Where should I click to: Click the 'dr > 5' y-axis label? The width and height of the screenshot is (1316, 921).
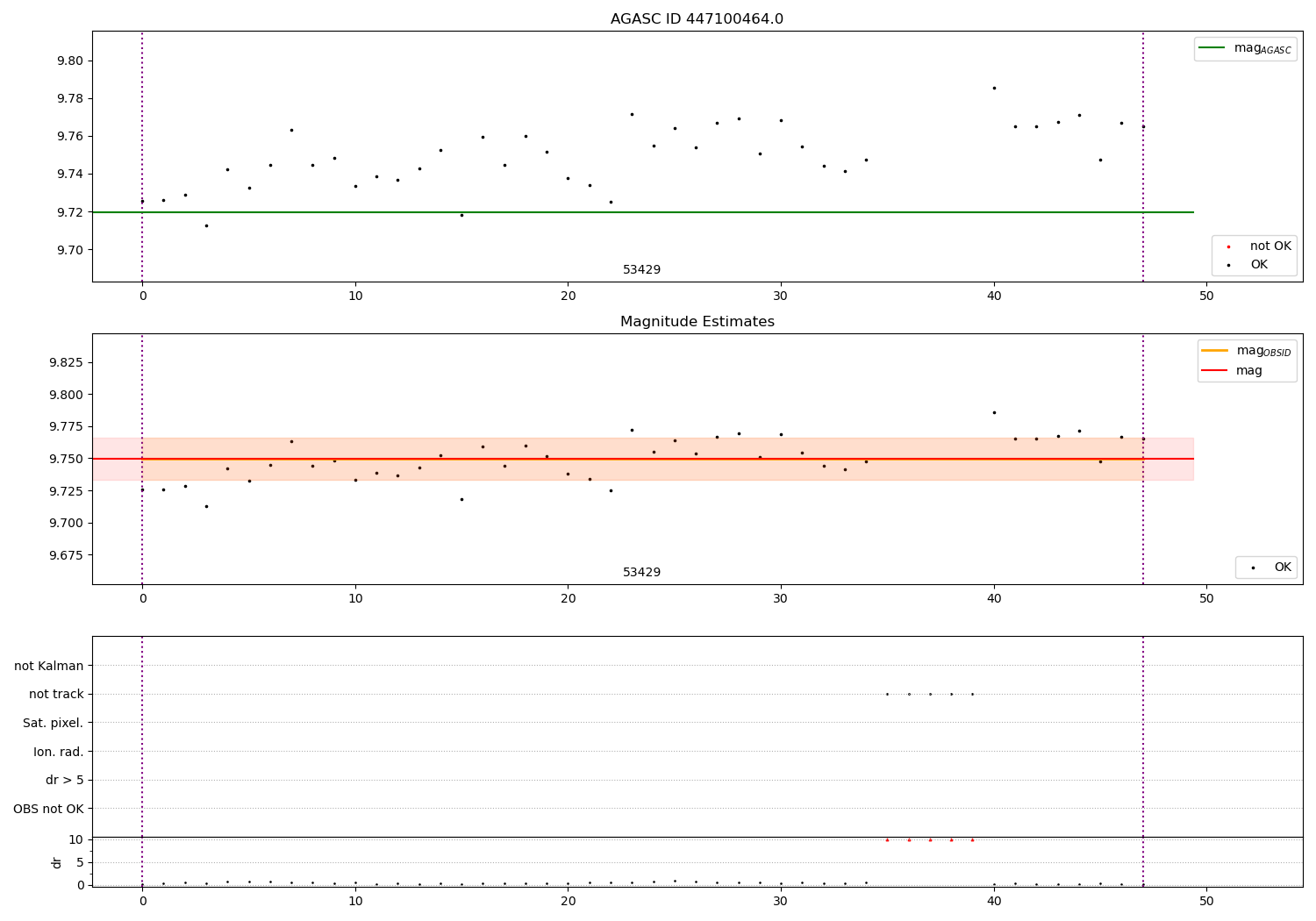(65, 780)
